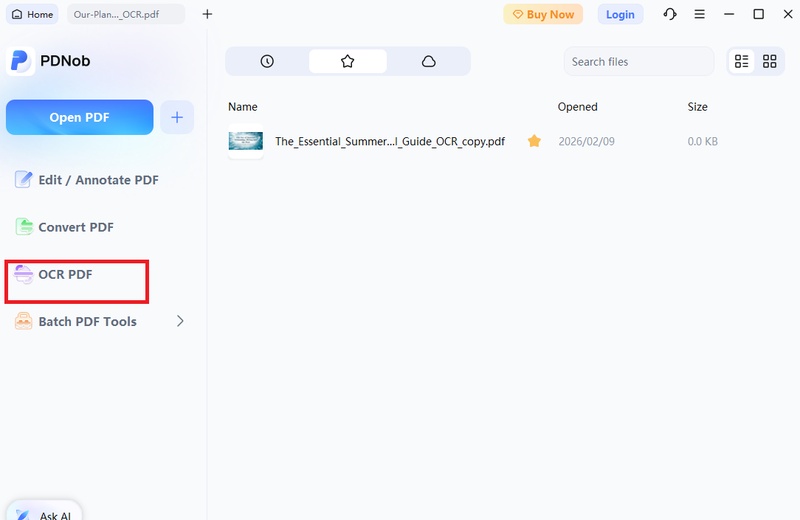The width and height of the screenshot is (800, 520).
Task: Click the Buy Now button
Action: [x=543, y=14]
